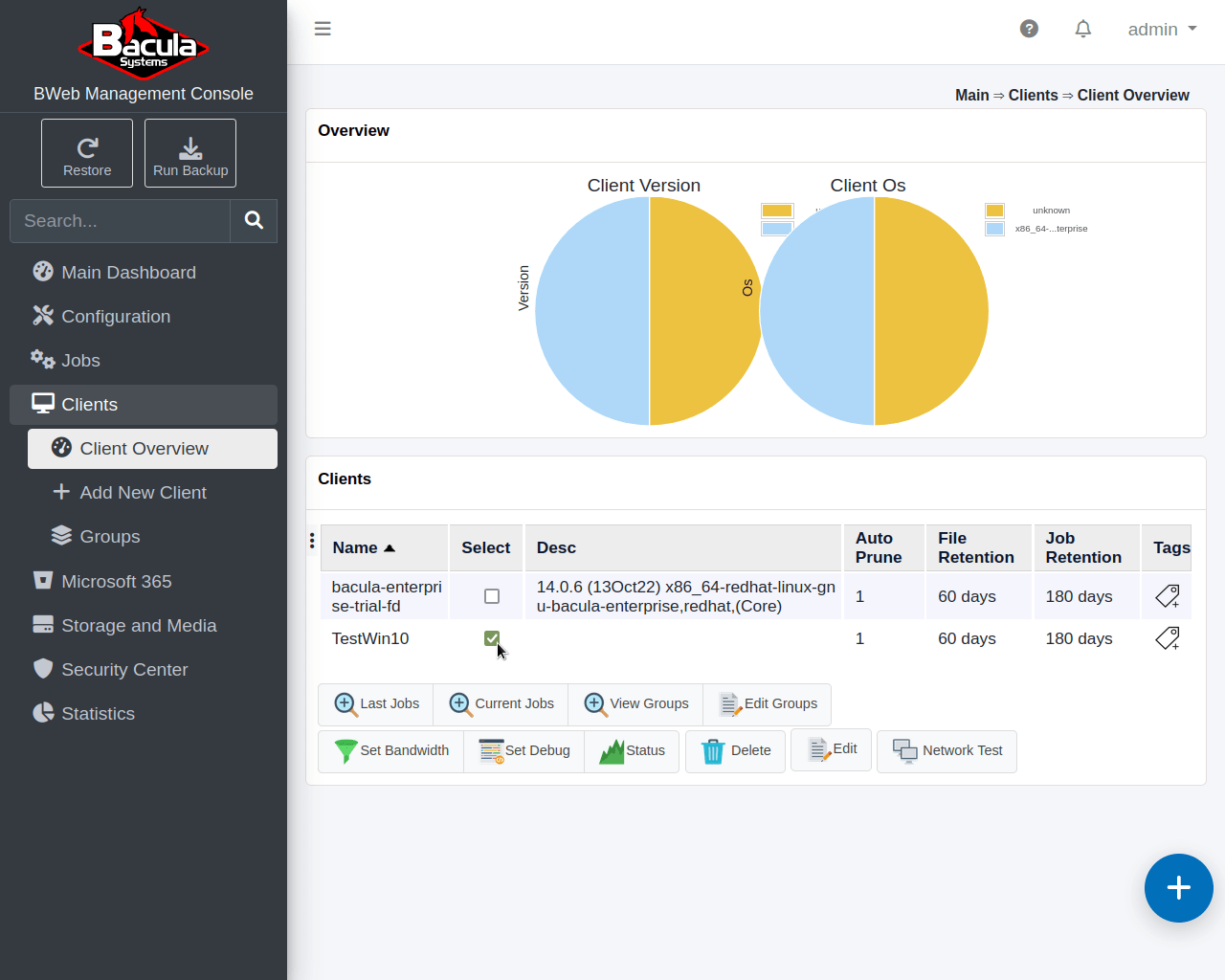Image resolution: width=1225 pixels, height=980 pixels.
Task: Click the blue floating plus button
Action: tap(1179, 888)
